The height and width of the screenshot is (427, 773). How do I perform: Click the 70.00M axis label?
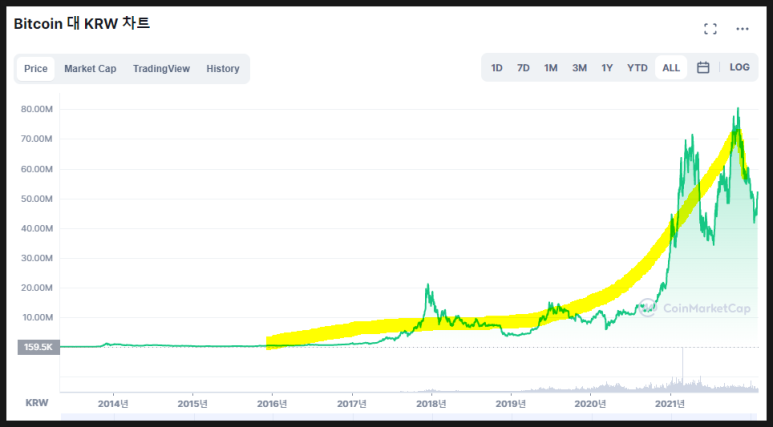[x=36, y=139]
